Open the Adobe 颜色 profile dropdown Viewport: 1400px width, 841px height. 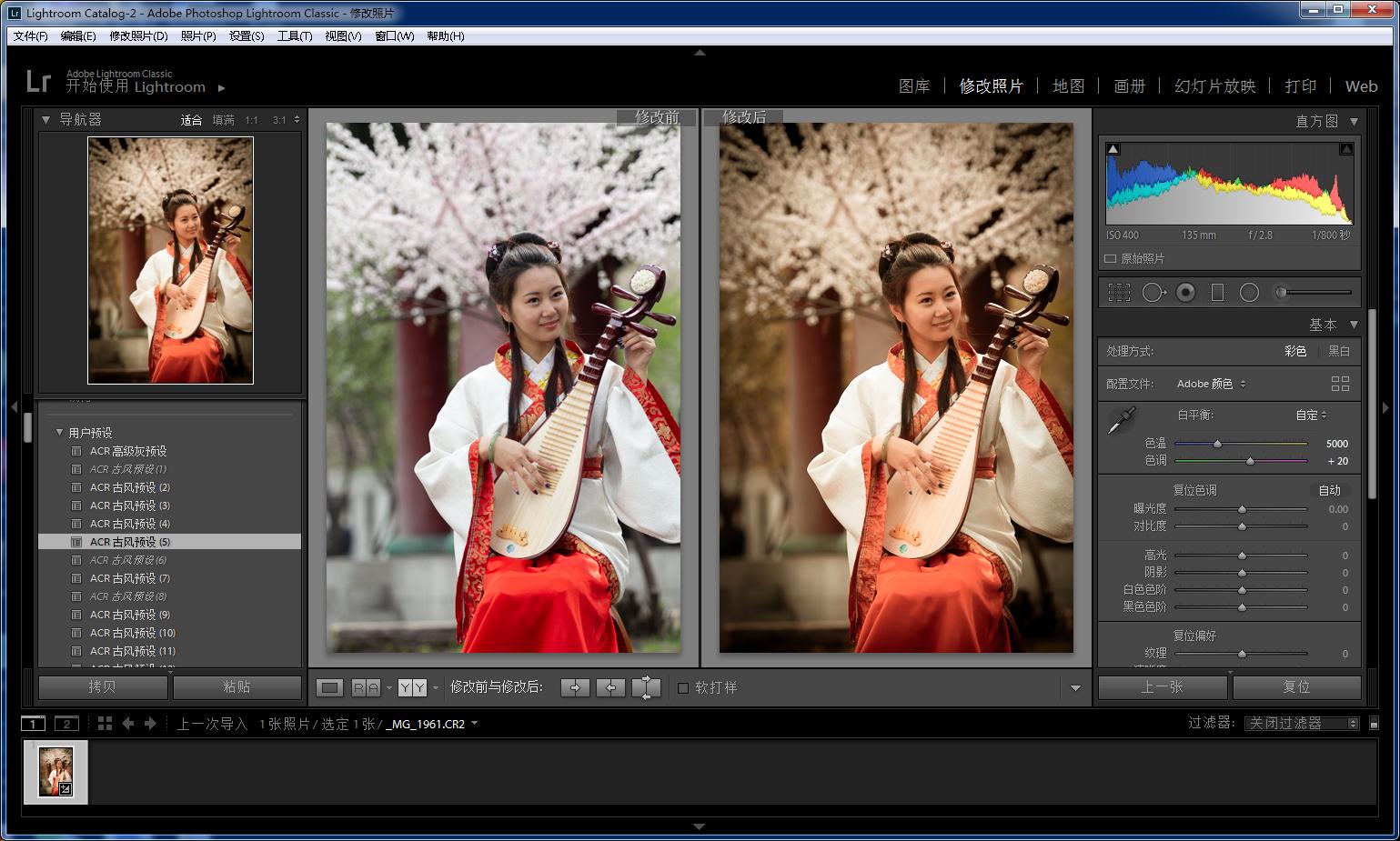[x=1210, y=383]
